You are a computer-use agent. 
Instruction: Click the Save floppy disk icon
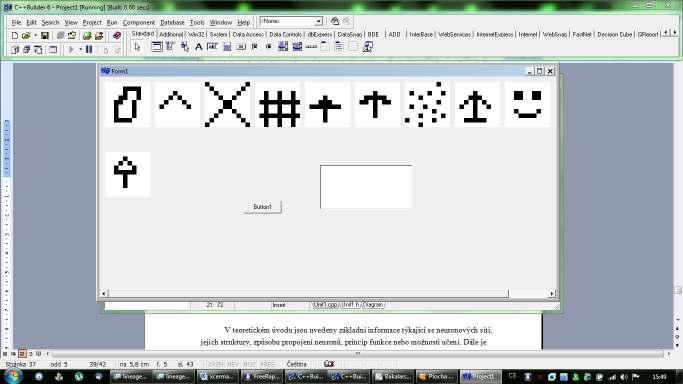[x=45, y=36]
